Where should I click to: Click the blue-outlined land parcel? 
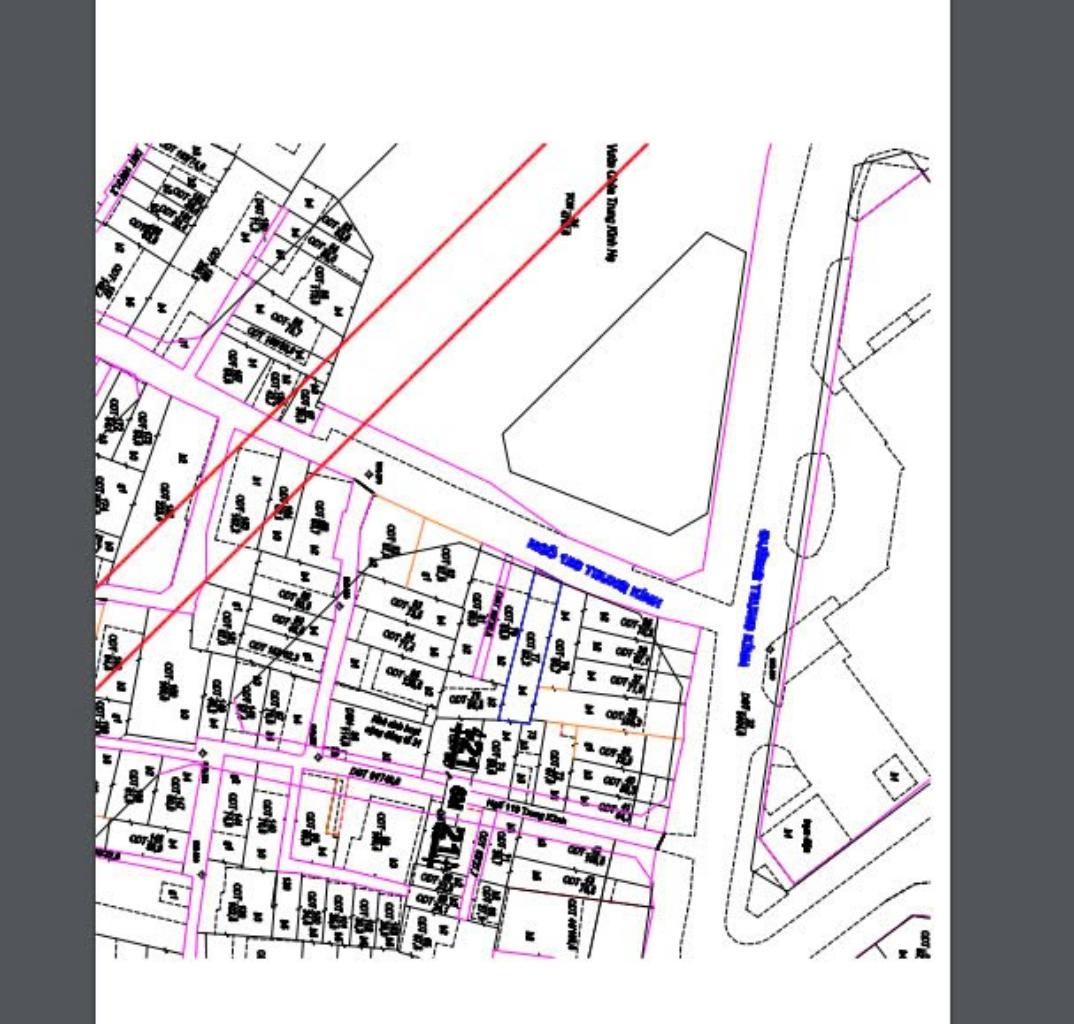(529, 648)
